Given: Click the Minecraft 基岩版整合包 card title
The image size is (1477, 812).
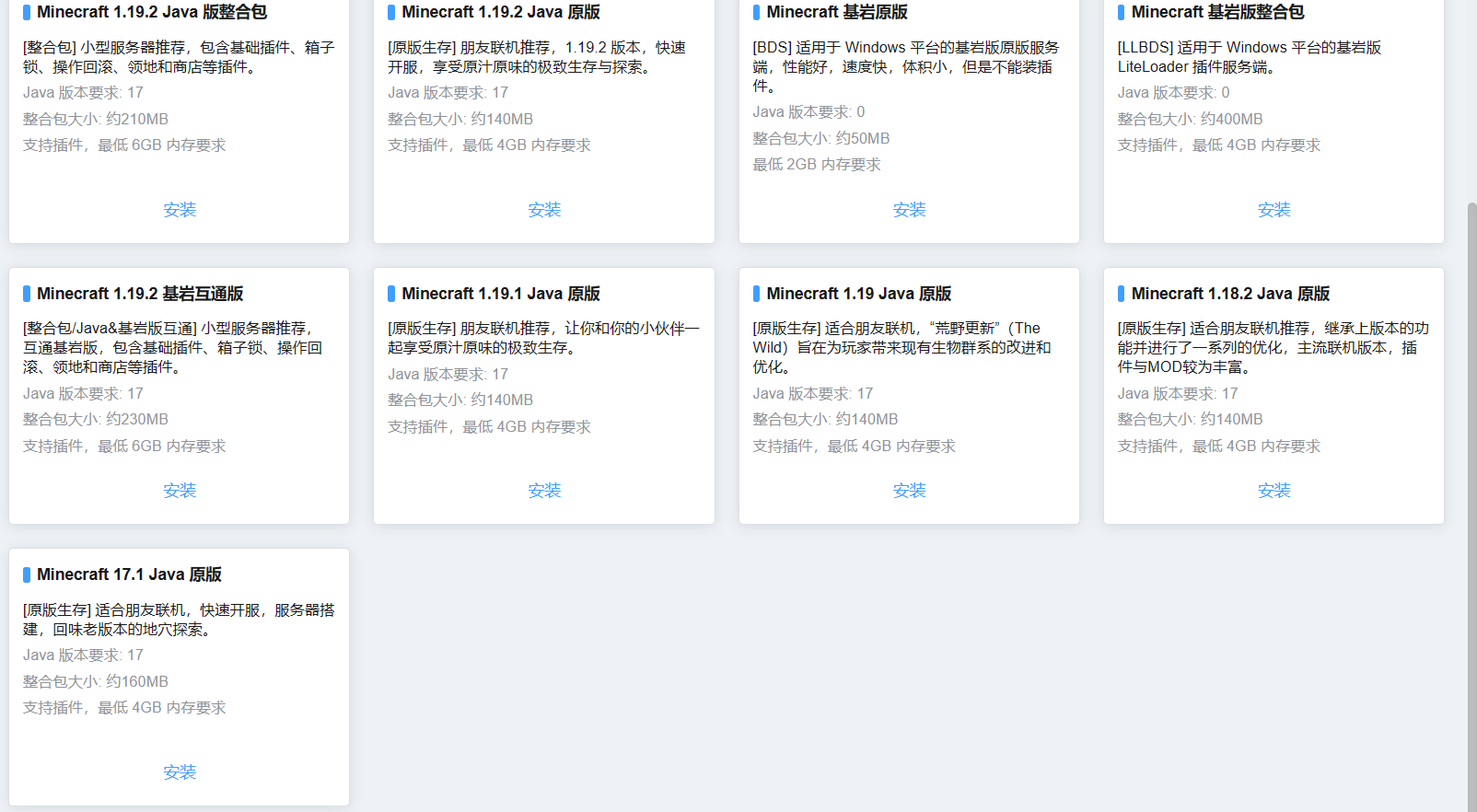Looking at the screenshot, I should pyautogui.click(x=1217, y=12).
